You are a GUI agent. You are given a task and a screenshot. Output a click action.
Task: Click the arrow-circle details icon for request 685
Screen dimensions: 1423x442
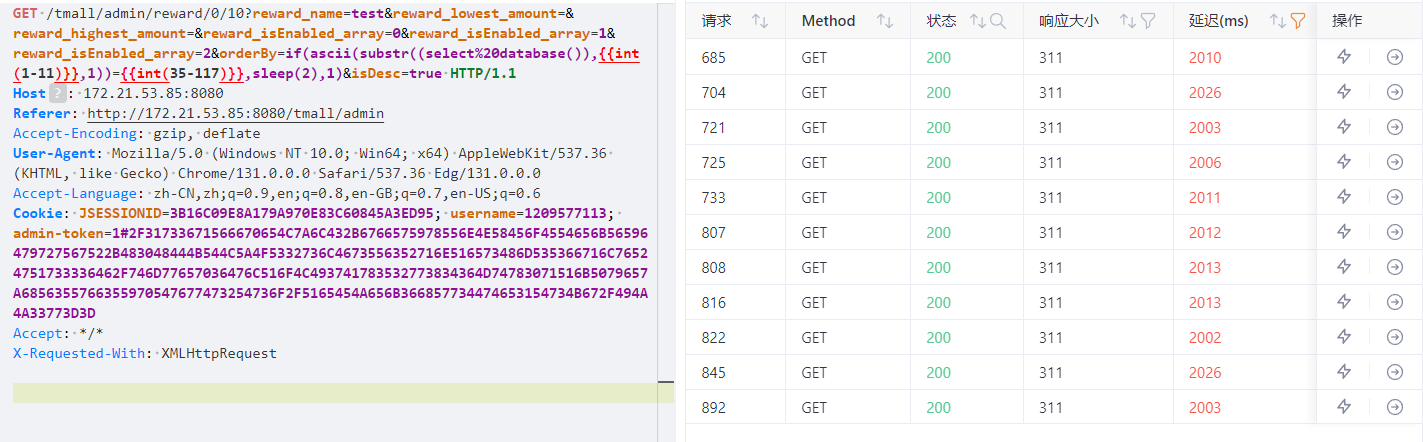[x=1394, y=58]
